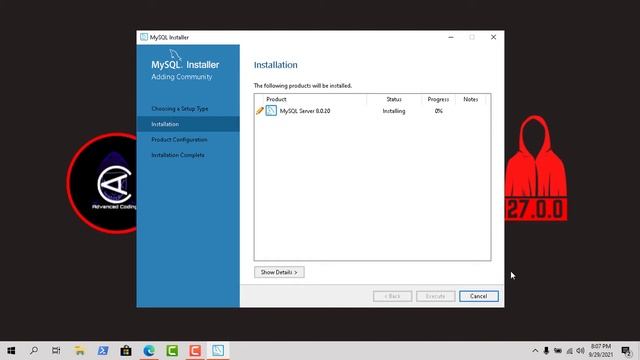Select Installation Complete step
This screenshot has width=640, height=360.
coord(178,155)
